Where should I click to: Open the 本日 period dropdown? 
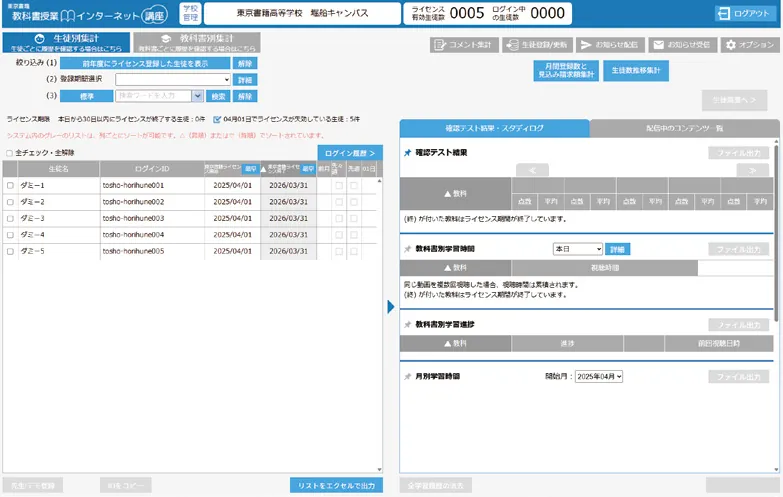(578, 249)
